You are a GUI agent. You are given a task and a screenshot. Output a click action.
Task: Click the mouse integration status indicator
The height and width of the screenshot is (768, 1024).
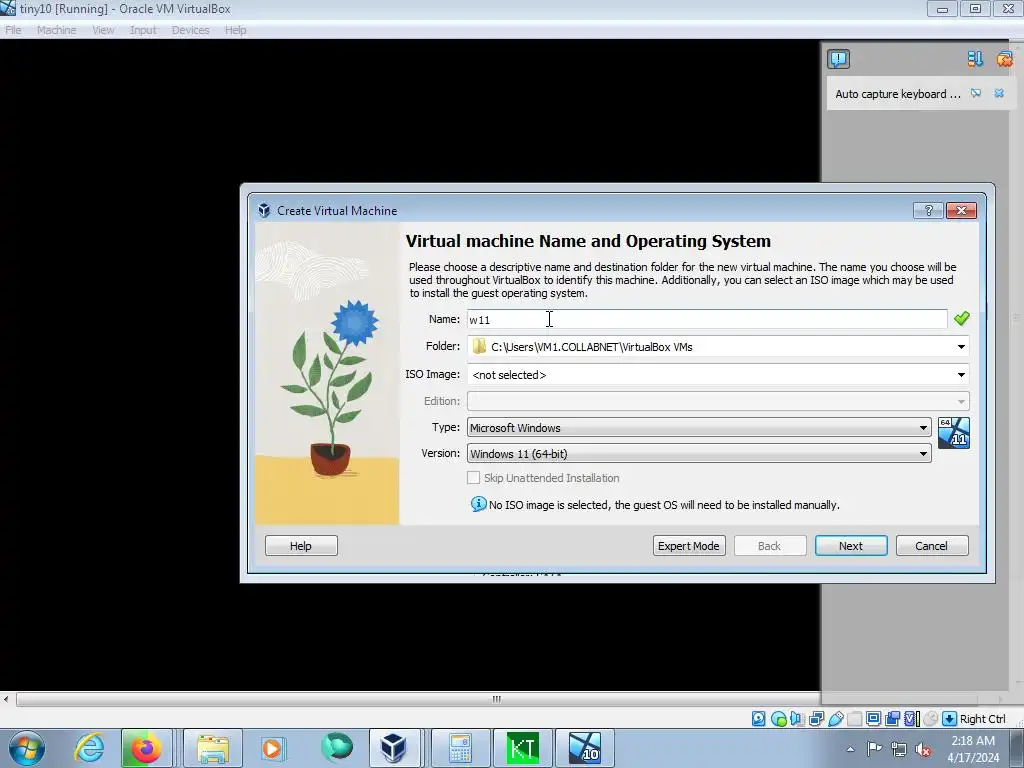pyautogui.click(x=931, y=718)
